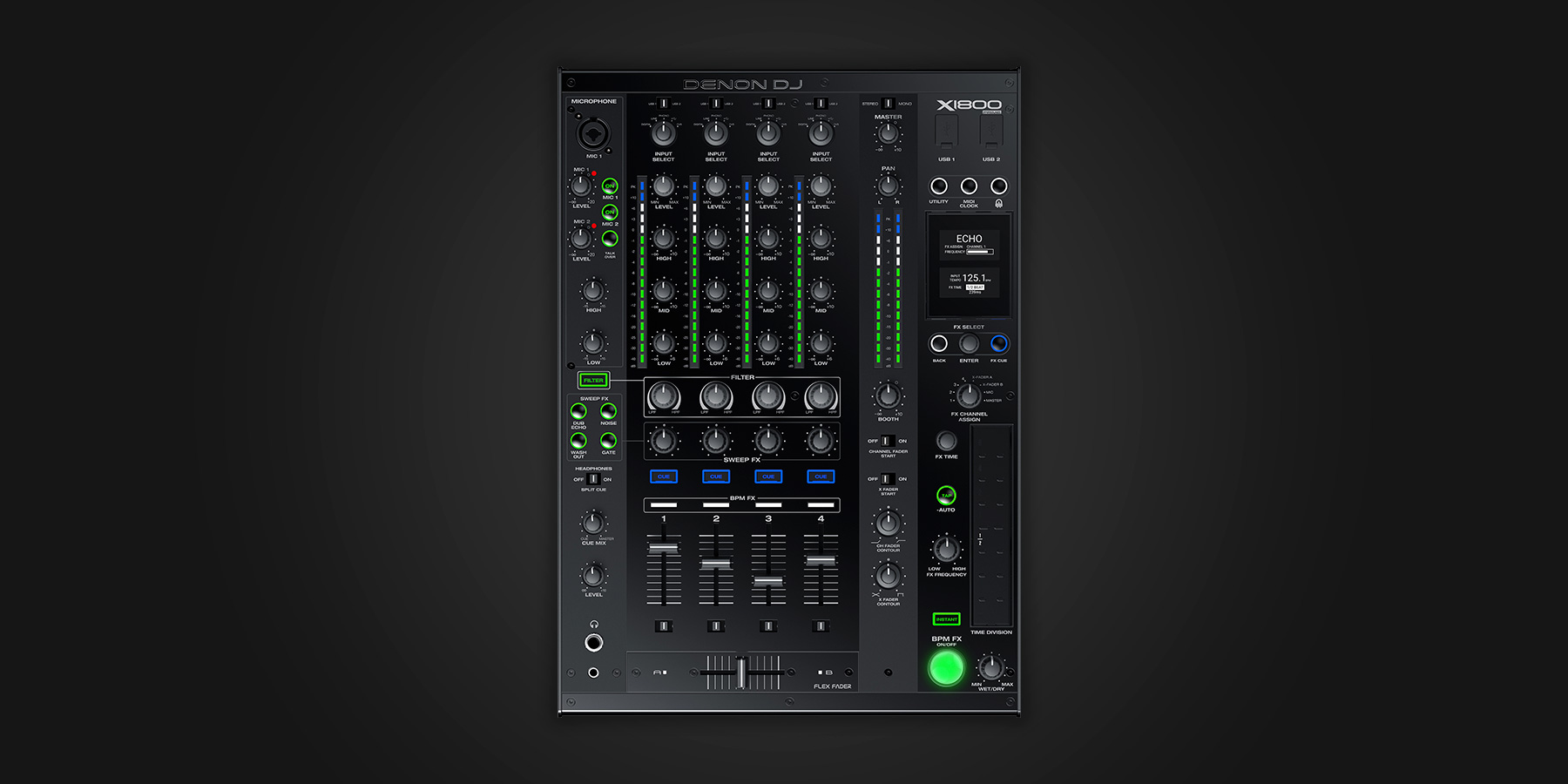Turn the channel 3 Sweep FX knob
Screen dimensions: 1568x784
pos(768,441)
